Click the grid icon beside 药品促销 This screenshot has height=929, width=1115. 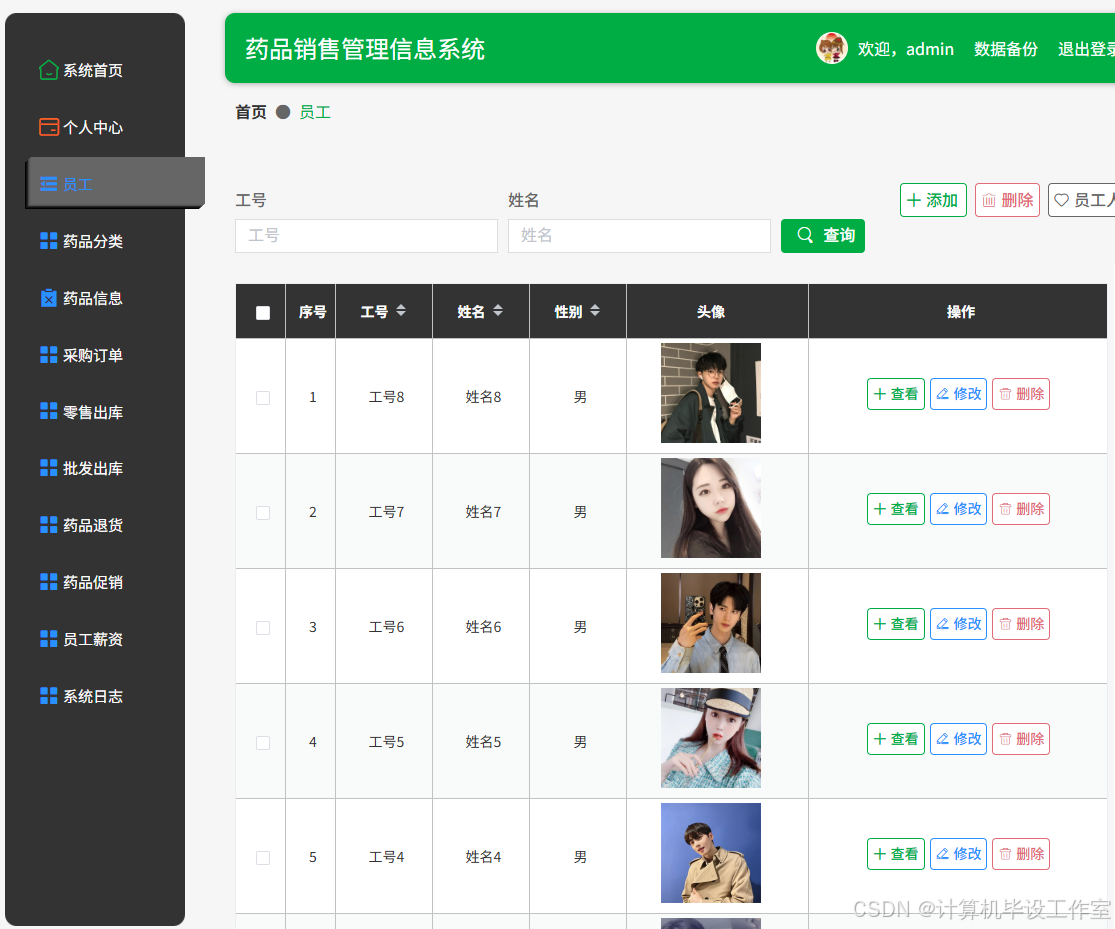48,582
